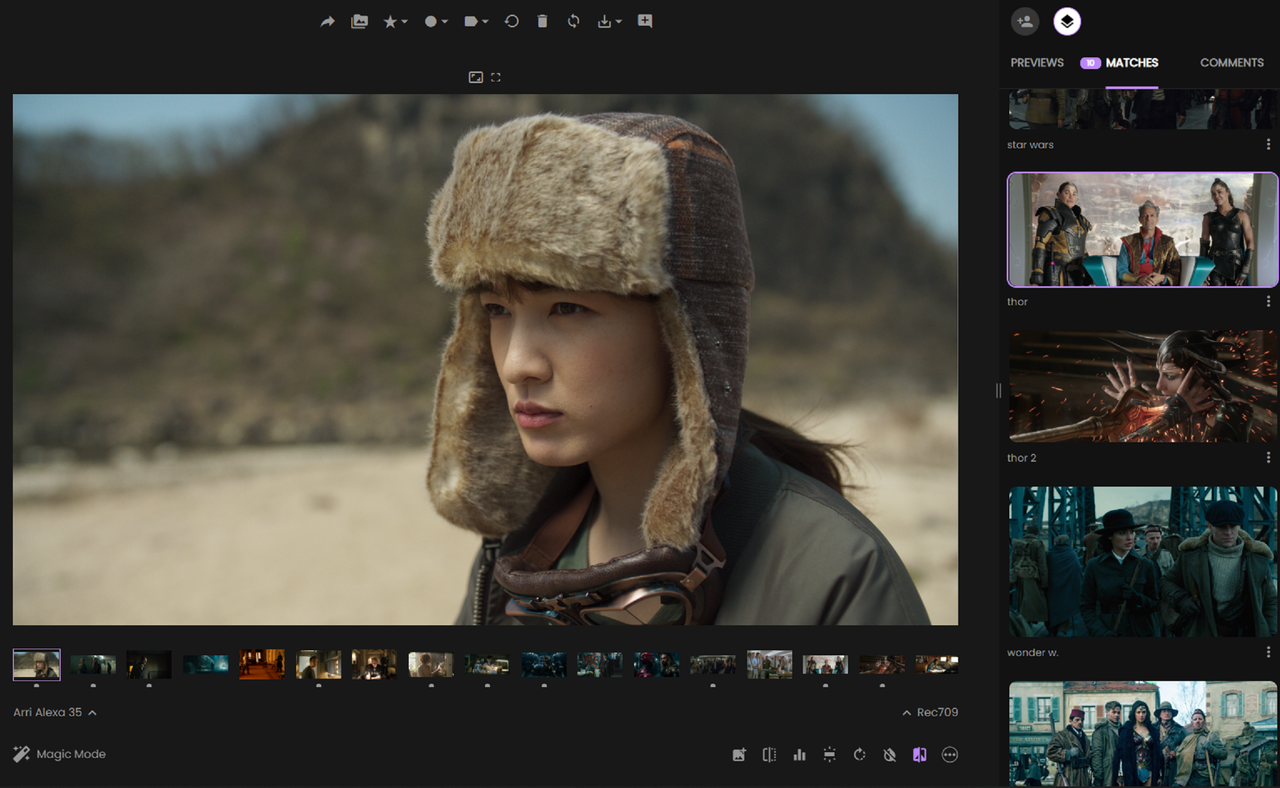This screenshot has width=1280, height=788.
Task: Click the fit-to-frame icon above the viewer
Action: [476, 77]
